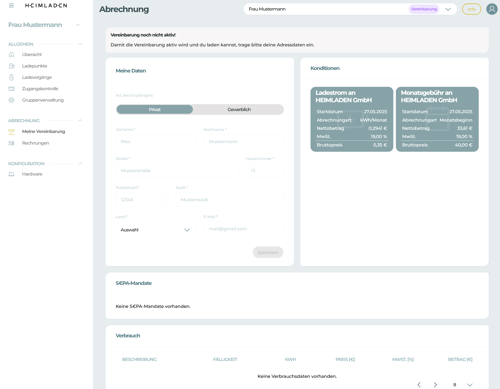The image size is (500, 389).
Task: Click the Speichern button
Action: click(268, 252)
